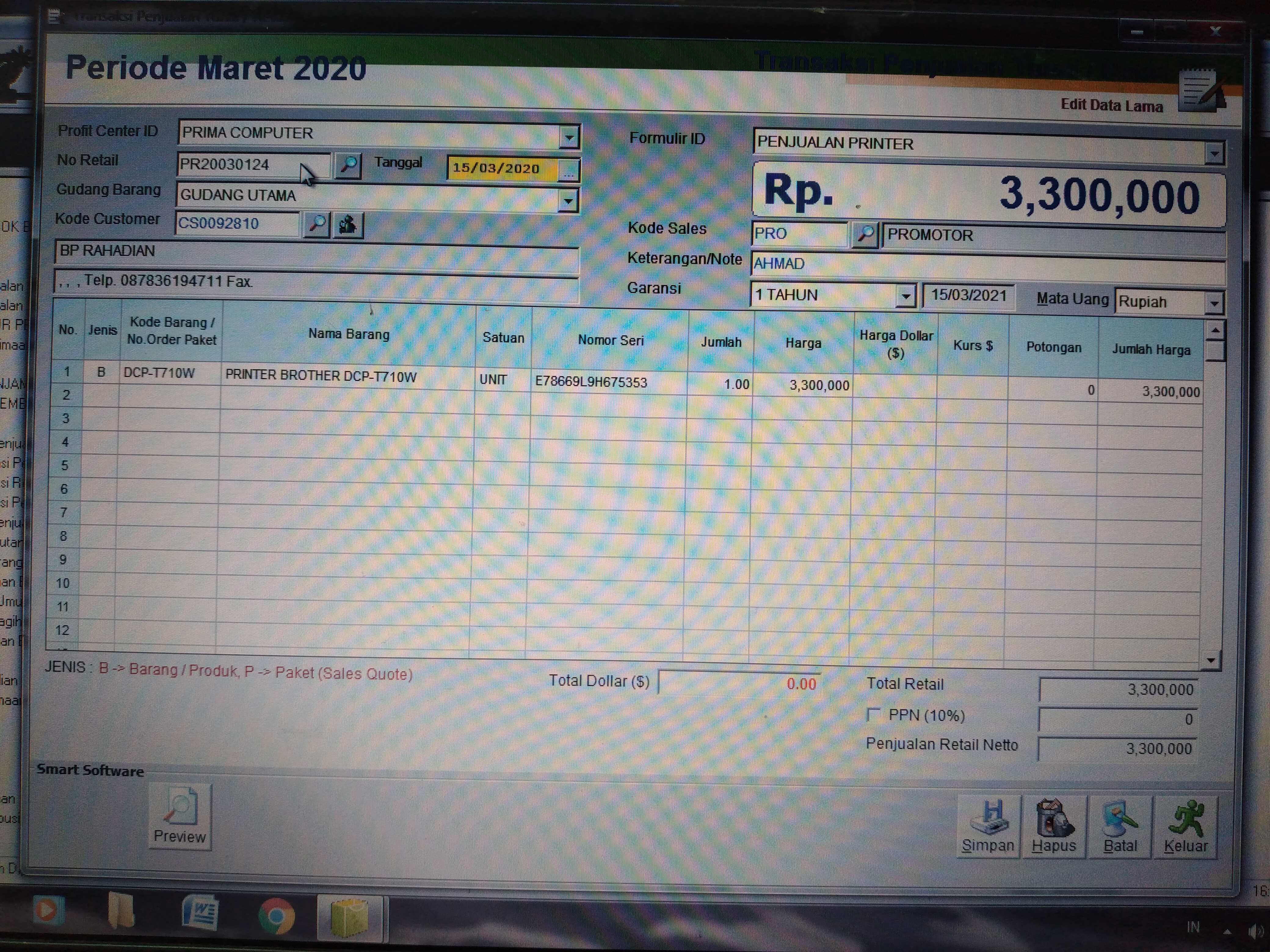Open the Gudang Barang dropdown list

568,201
